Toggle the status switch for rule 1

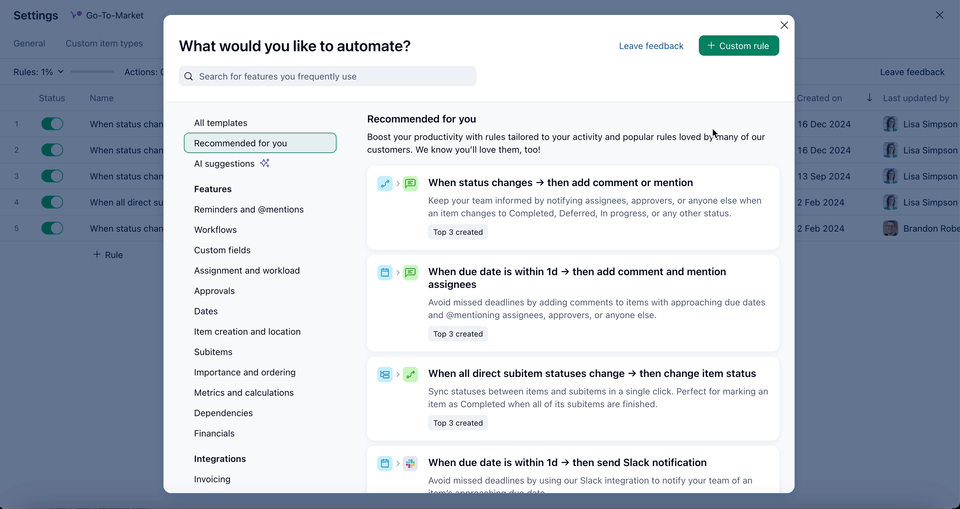pyautogui.click(x=52, y=124)
